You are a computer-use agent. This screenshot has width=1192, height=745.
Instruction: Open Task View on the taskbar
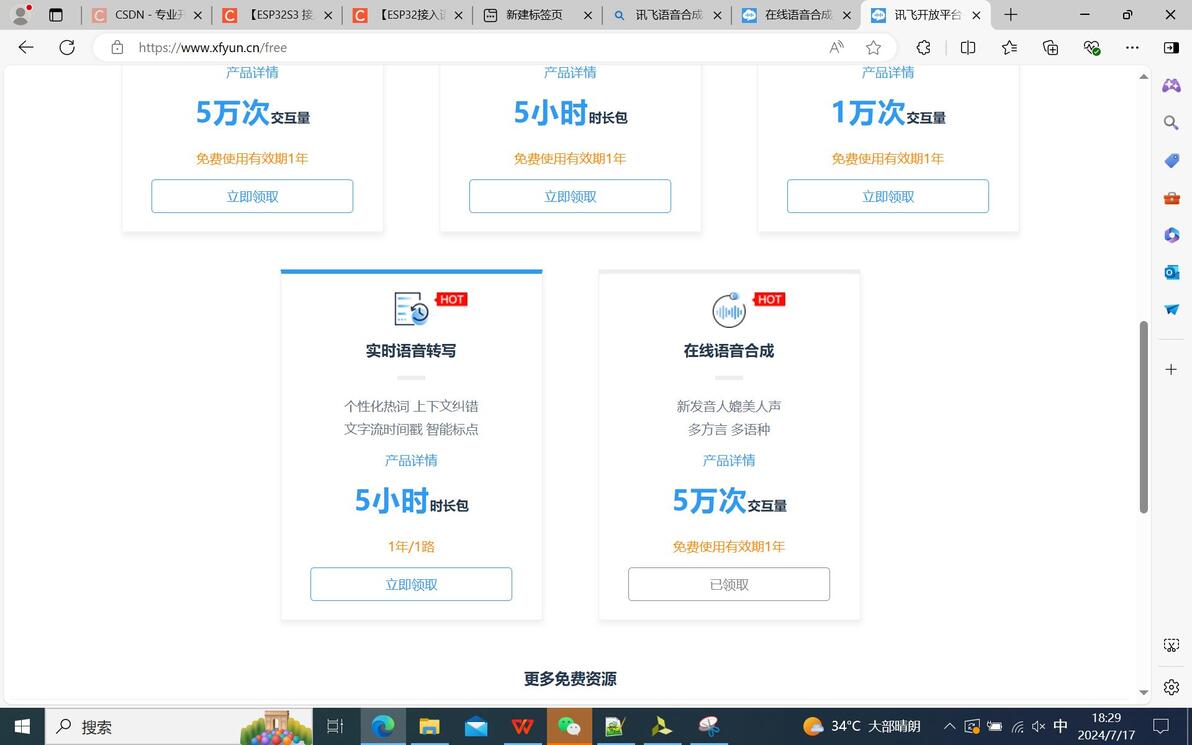(335, 726)
